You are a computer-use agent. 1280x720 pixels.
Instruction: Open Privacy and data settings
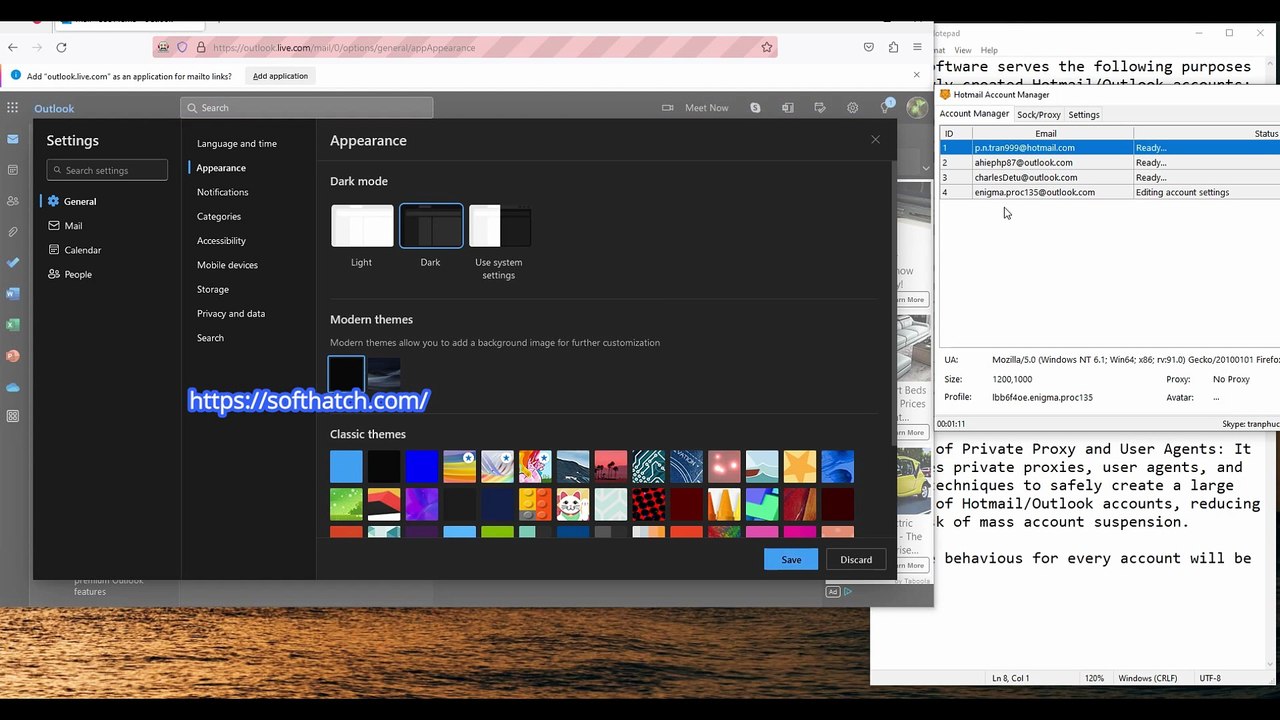(231, 314)
